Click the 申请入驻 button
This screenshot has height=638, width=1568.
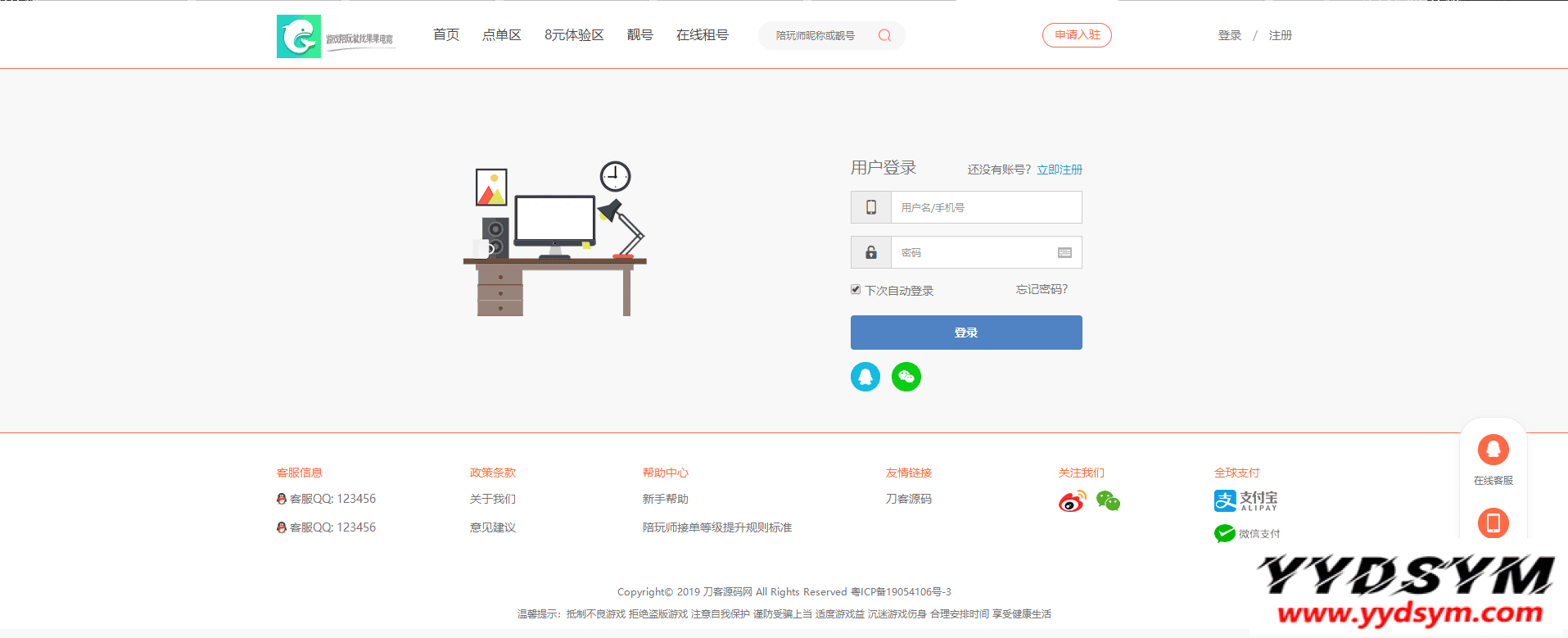1077,35
